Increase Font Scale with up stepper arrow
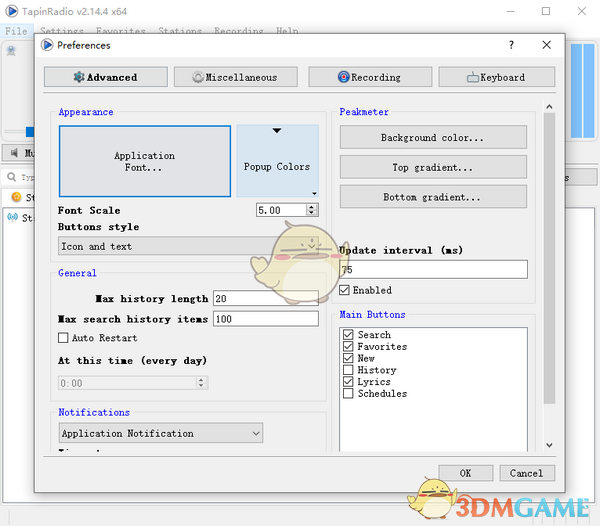The height and width of the screenshot is (526, 600). tap(312, 207)
